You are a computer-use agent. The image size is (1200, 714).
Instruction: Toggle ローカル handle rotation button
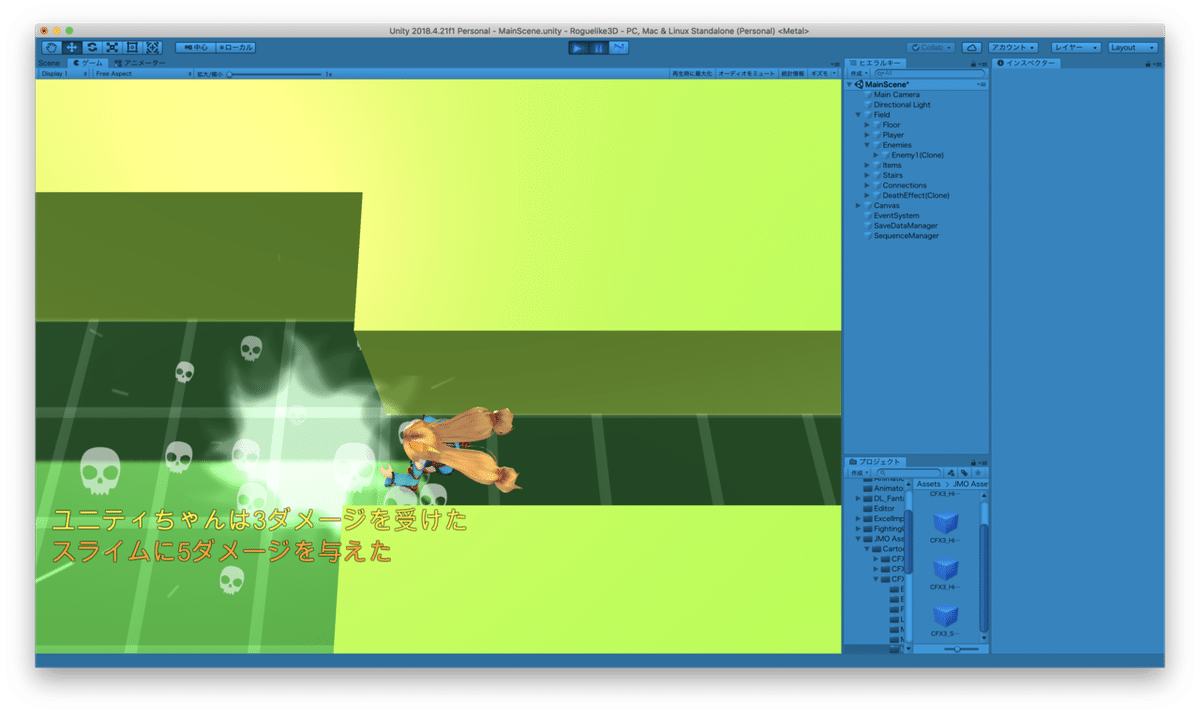coord(235,47)
